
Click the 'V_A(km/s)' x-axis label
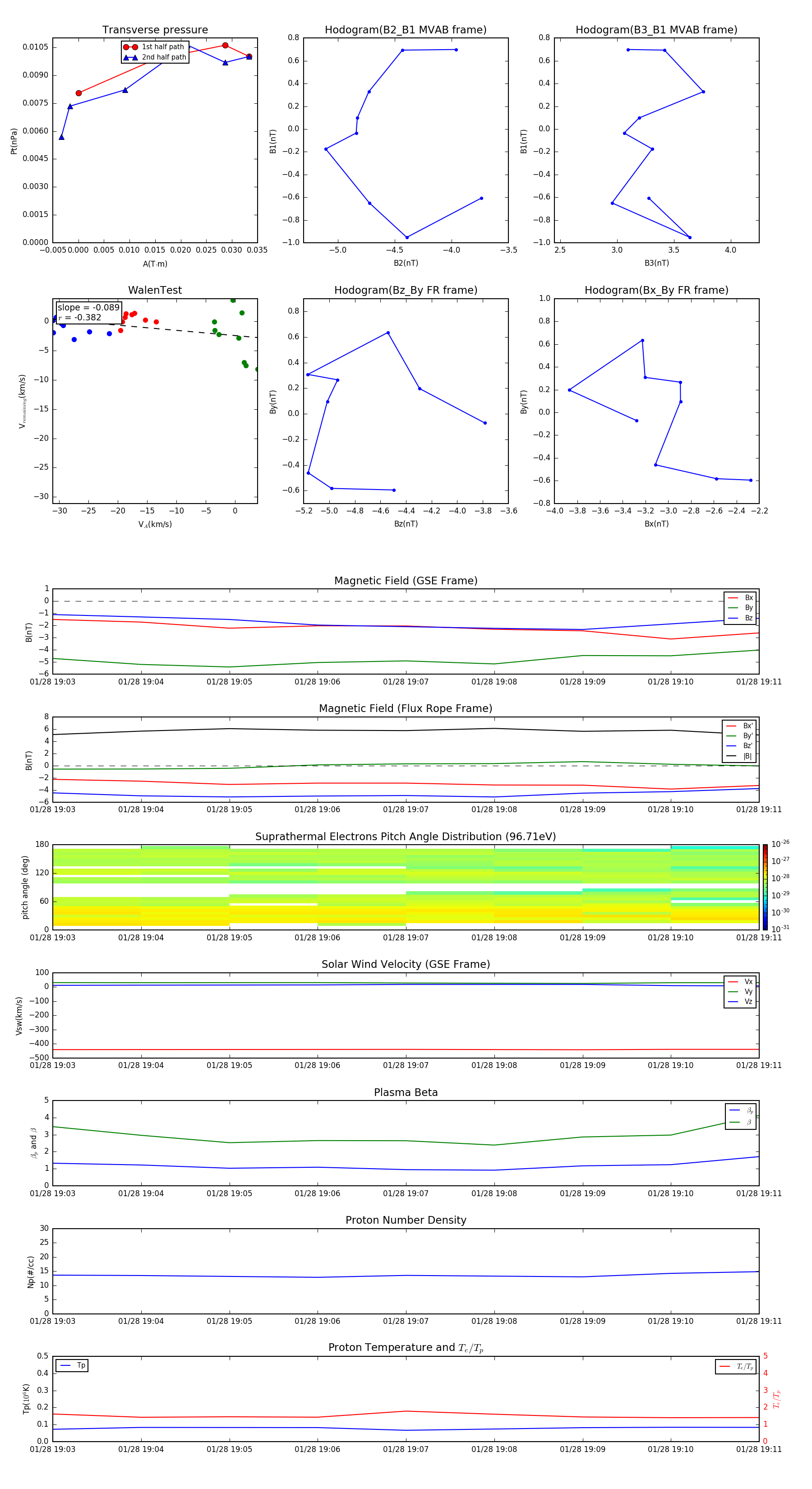[155, 524]
